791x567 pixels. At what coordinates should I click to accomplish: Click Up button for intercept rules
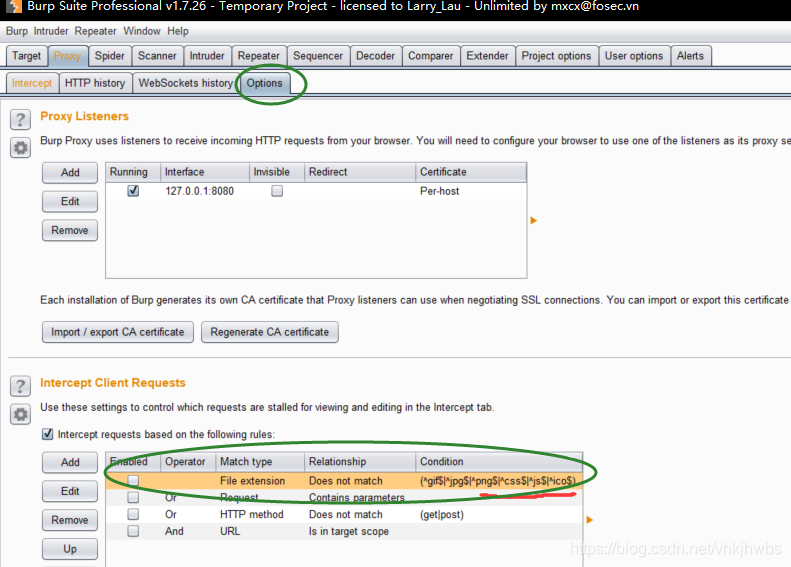click(70, 549)
